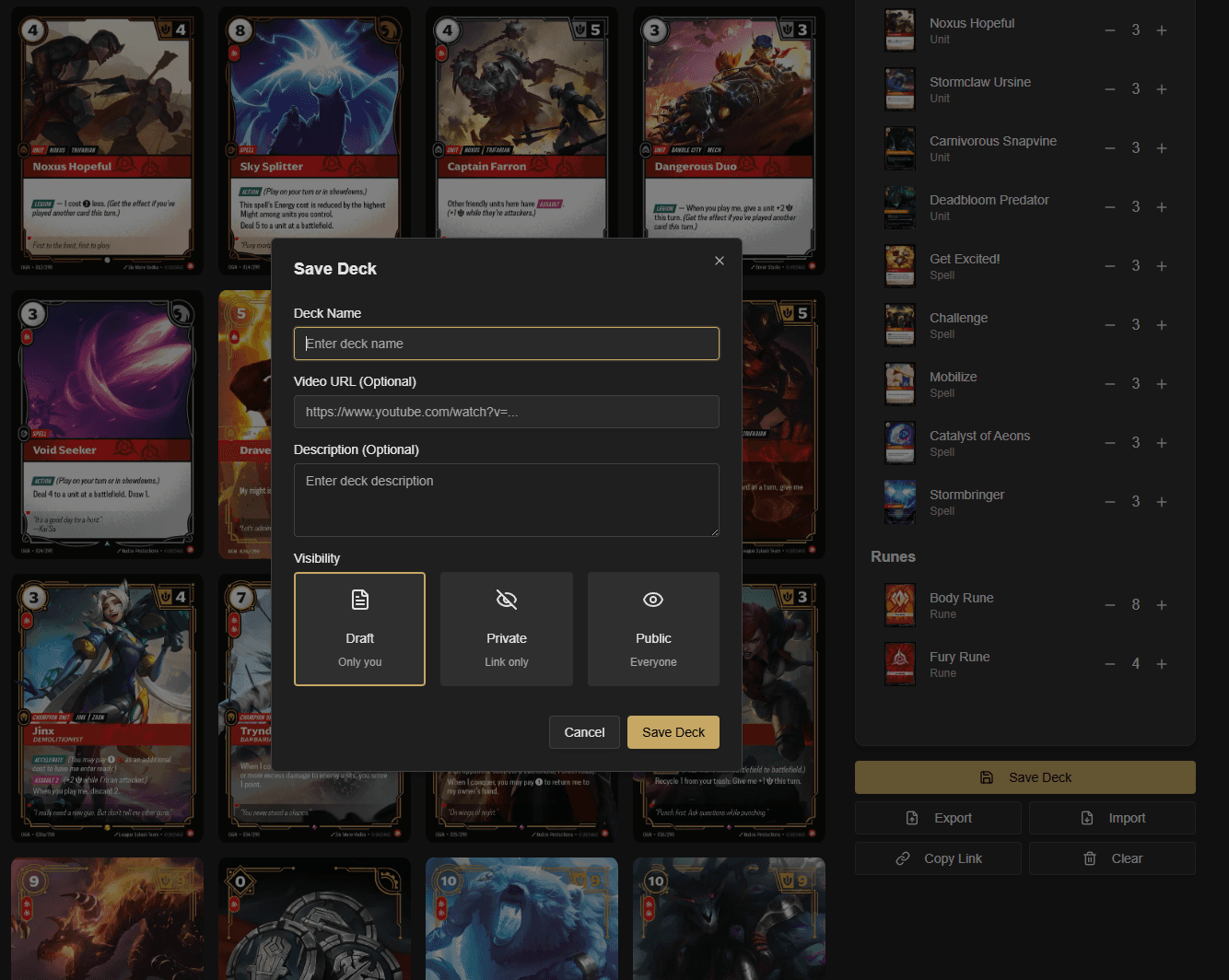Decrease Get Excited! count
1229x980 pixels.
1110,266
